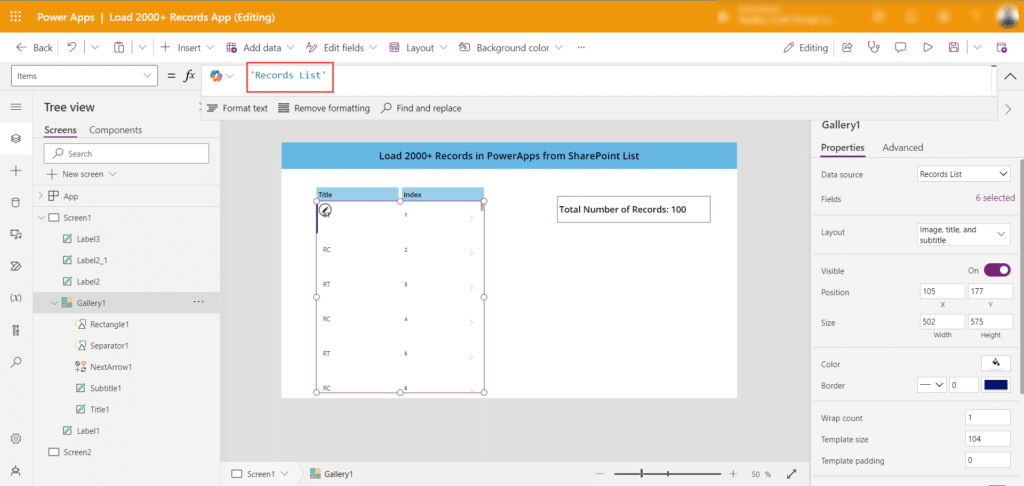Open the app checker stethoscope icon

[873, 47]
